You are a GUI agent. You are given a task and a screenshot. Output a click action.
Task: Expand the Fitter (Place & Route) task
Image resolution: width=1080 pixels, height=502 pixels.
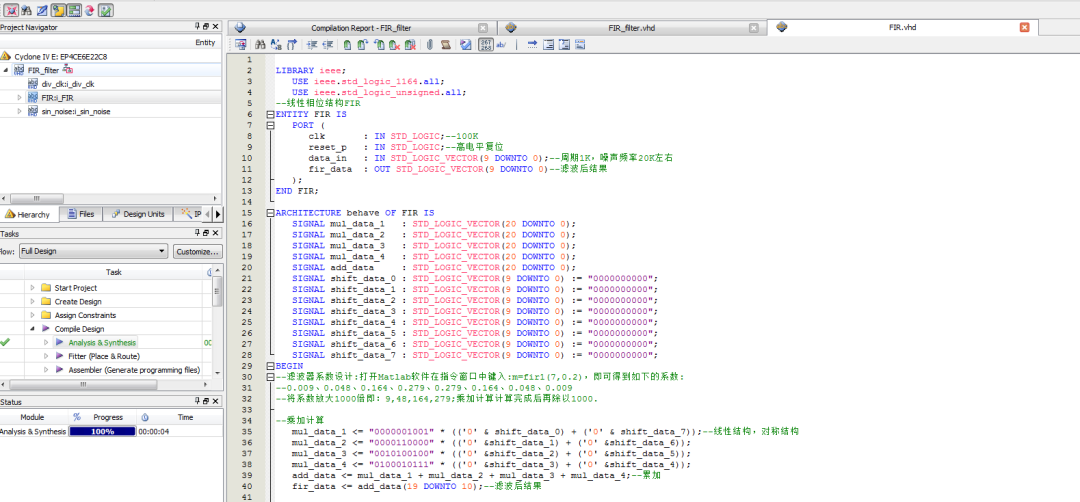pos(45,356)
